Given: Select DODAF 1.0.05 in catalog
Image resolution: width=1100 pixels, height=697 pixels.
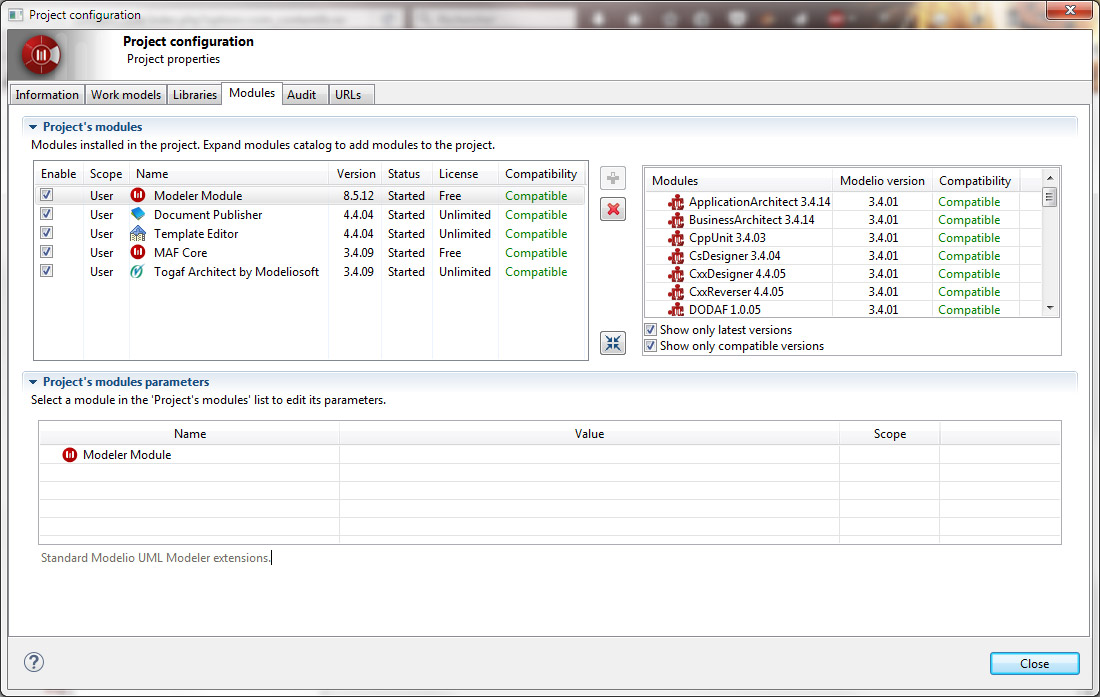Looking at the screenshot, I should (x=725, y=309).
